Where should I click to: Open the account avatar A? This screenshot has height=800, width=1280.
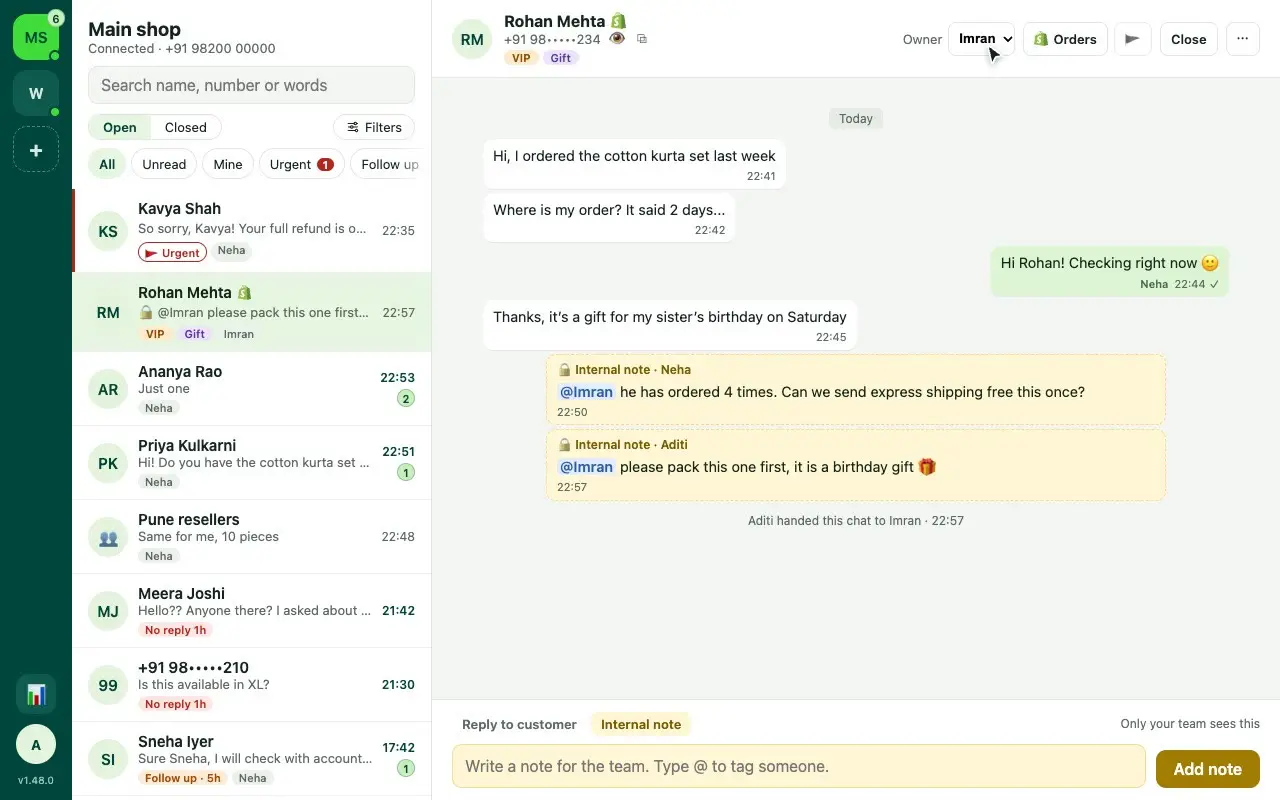coord(36,745)
